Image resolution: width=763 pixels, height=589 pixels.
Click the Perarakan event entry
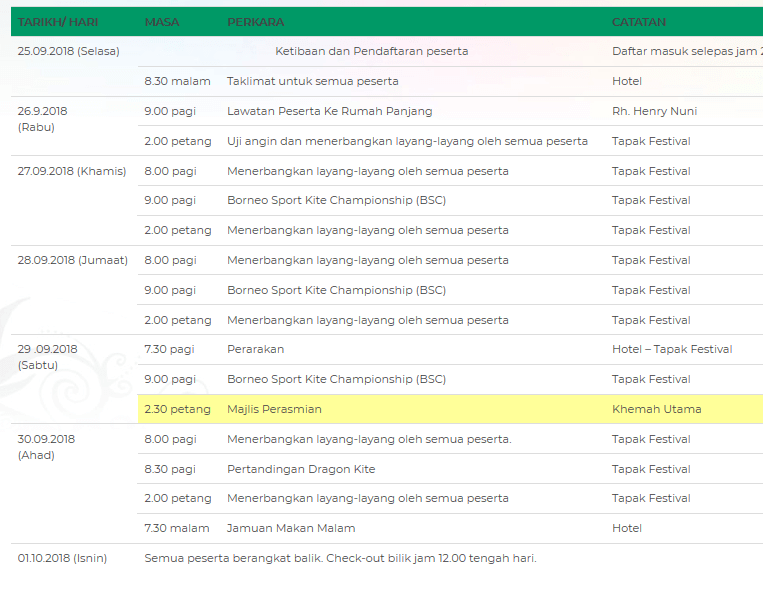point(255,349)
